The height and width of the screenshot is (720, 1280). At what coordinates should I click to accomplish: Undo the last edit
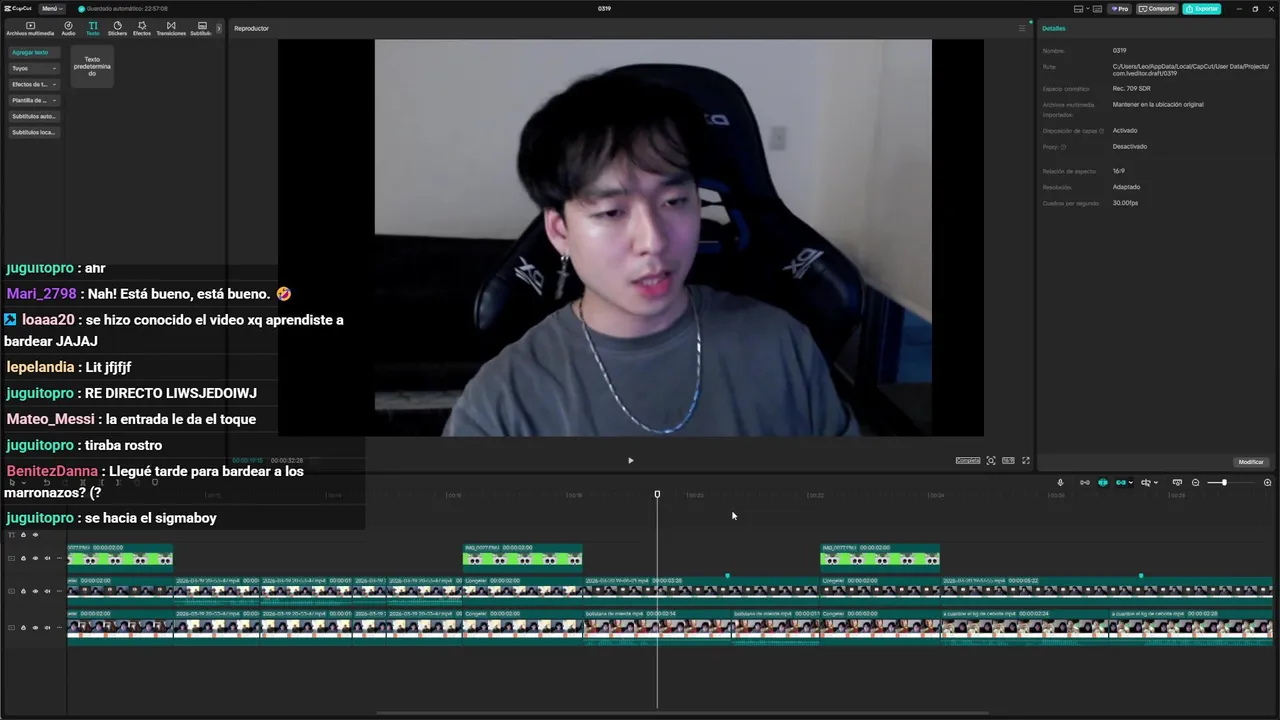46,482
